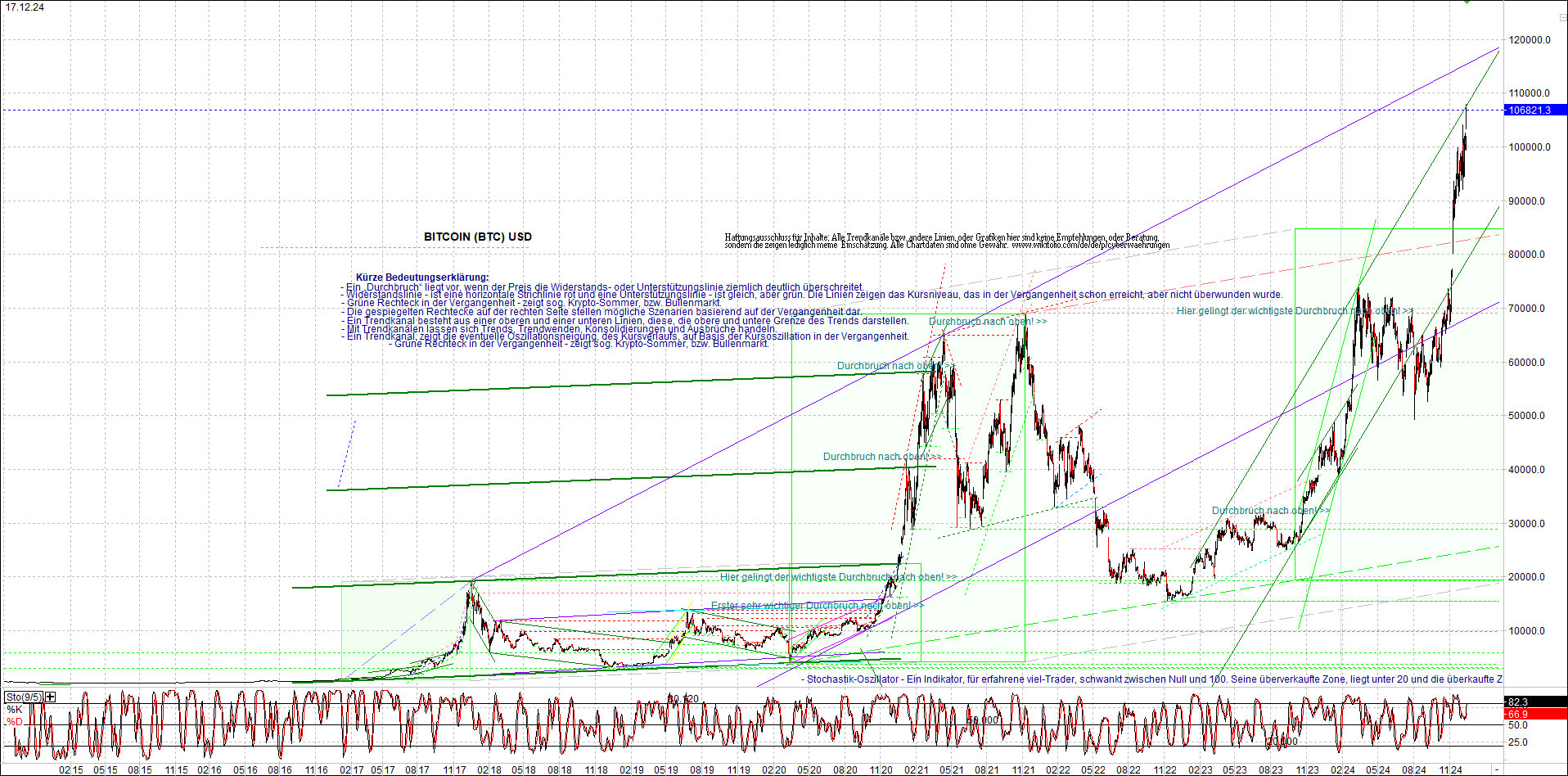Image resolution: width=1568 pixels, height=776 pixels.
Task: Click the 'Stochastik-Oszillator - Ein Indikator' description
Action: point(1151,679)
